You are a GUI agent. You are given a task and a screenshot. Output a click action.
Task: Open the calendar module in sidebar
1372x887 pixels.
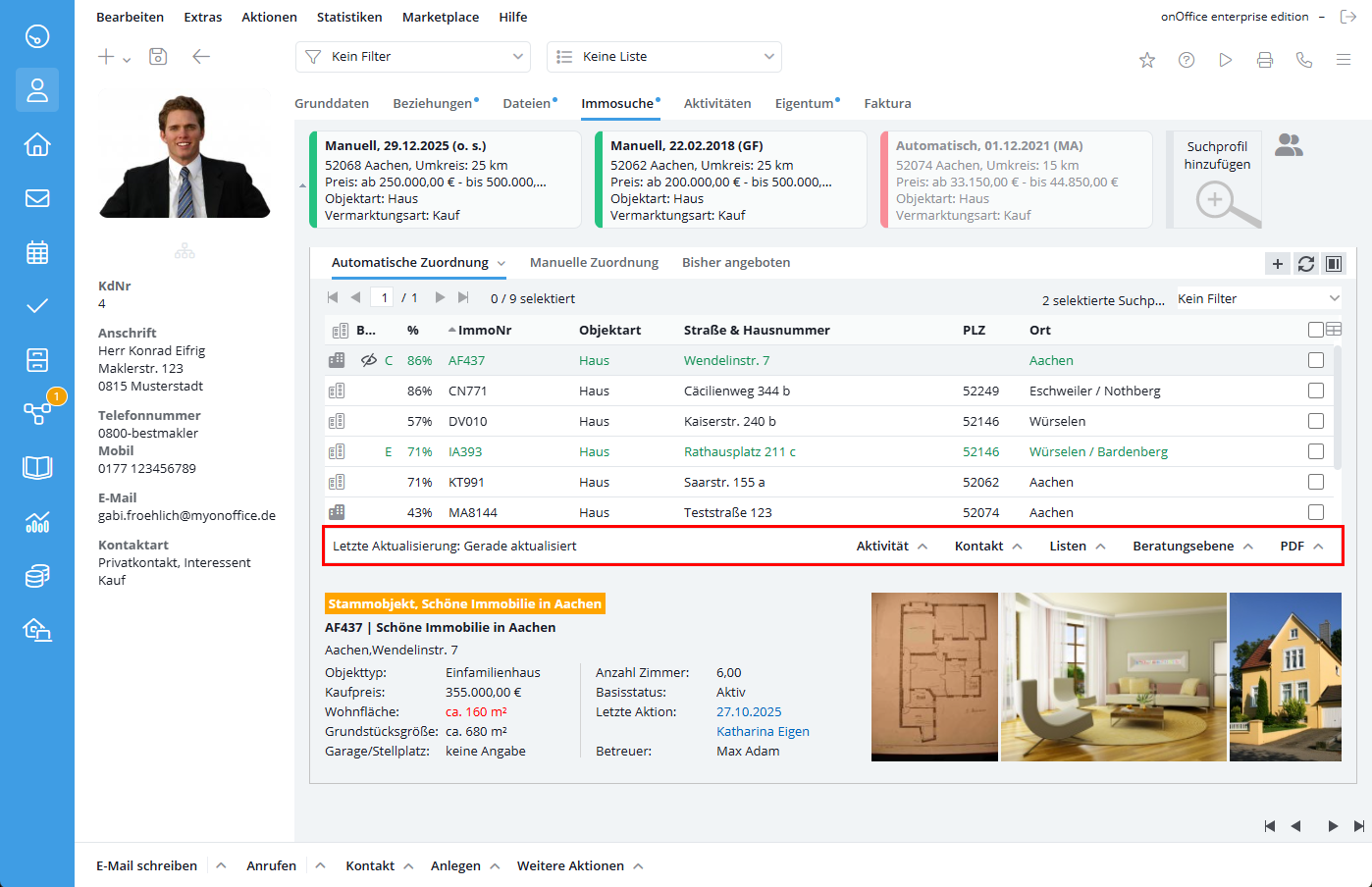pyautogui.click(x=37, y=252)
